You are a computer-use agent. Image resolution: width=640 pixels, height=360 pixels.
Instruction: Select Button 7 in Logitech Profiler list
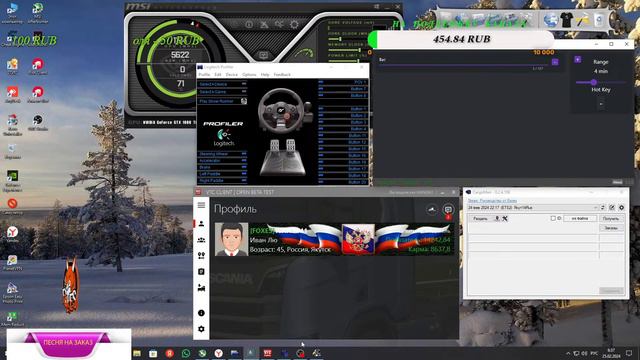tap(343, 89)
